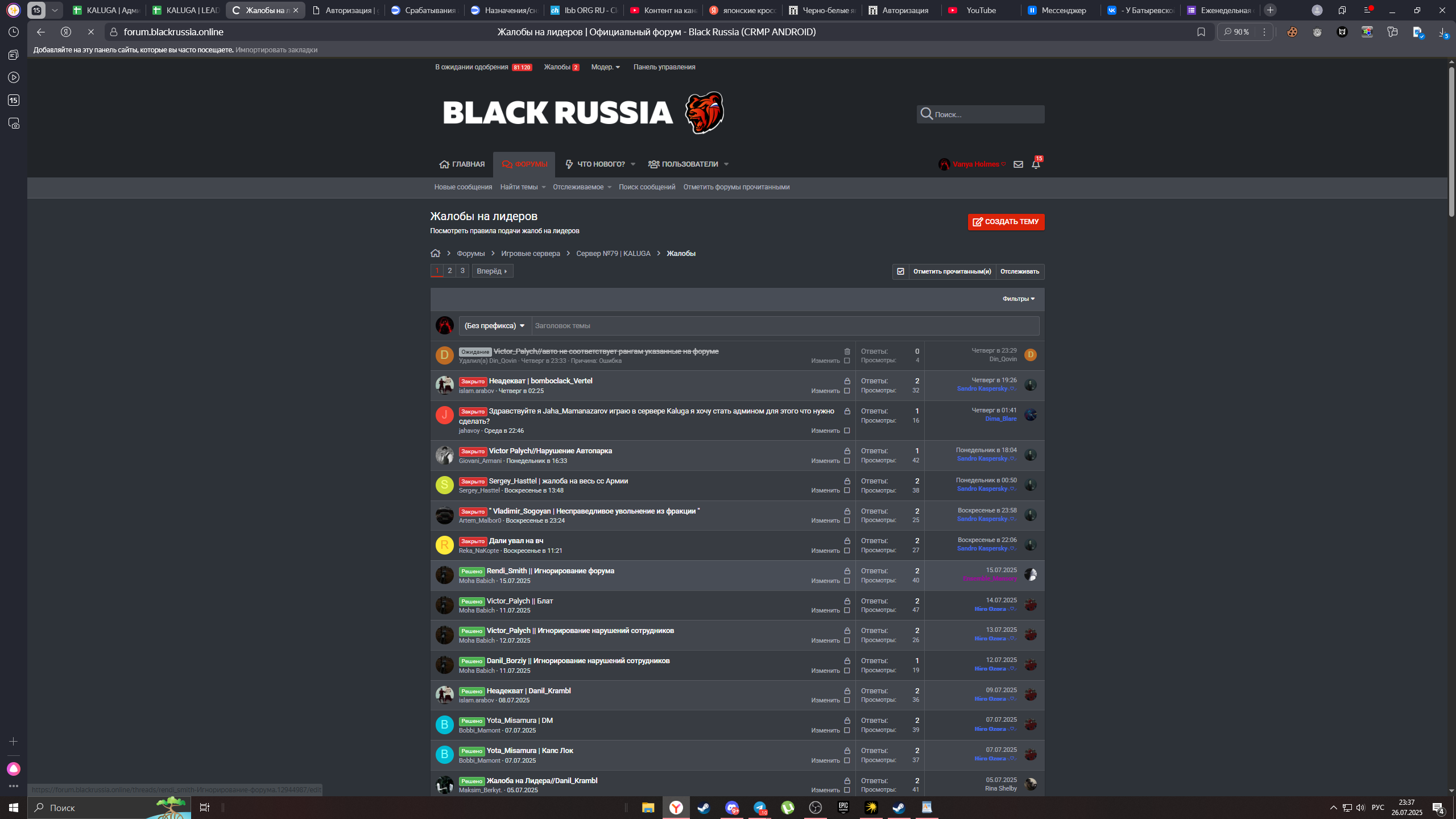Go to forum home via breadcrumb house icon
The height and width of the screenshot is (819, 1456).
(x=436, y=253)
